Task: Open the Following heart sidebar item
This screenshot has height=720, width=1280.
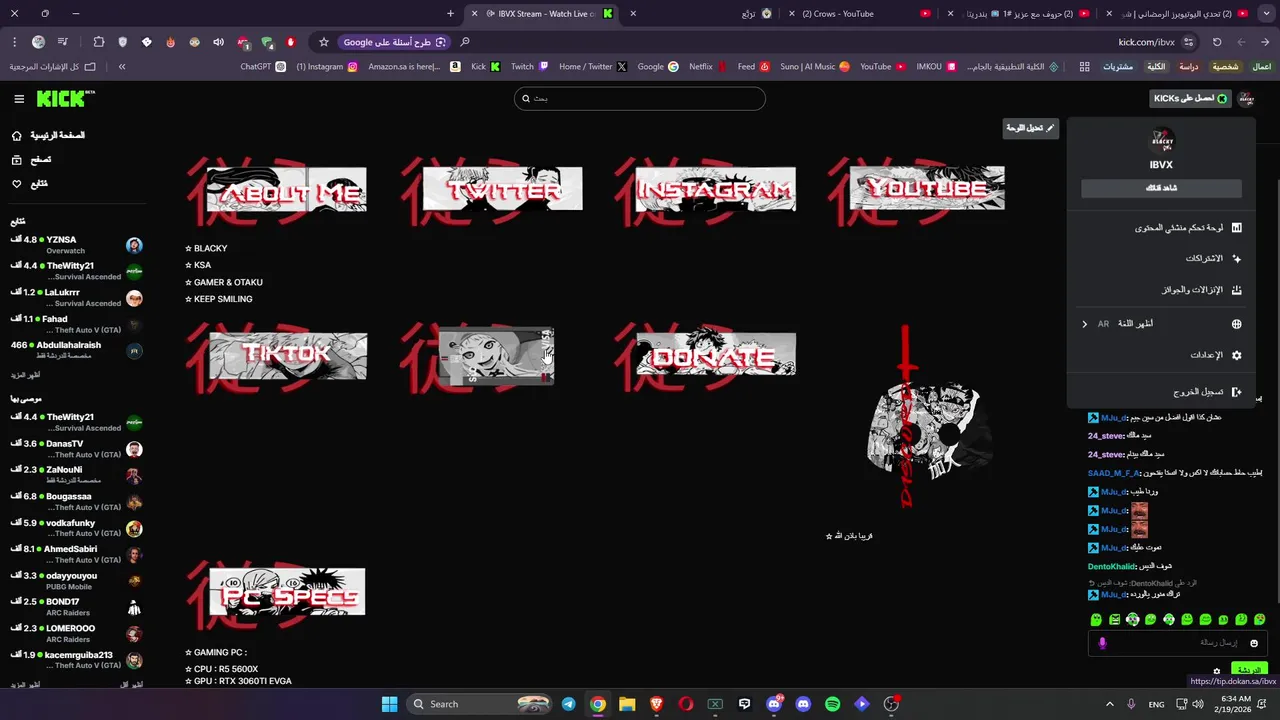Action: point(30,184)
